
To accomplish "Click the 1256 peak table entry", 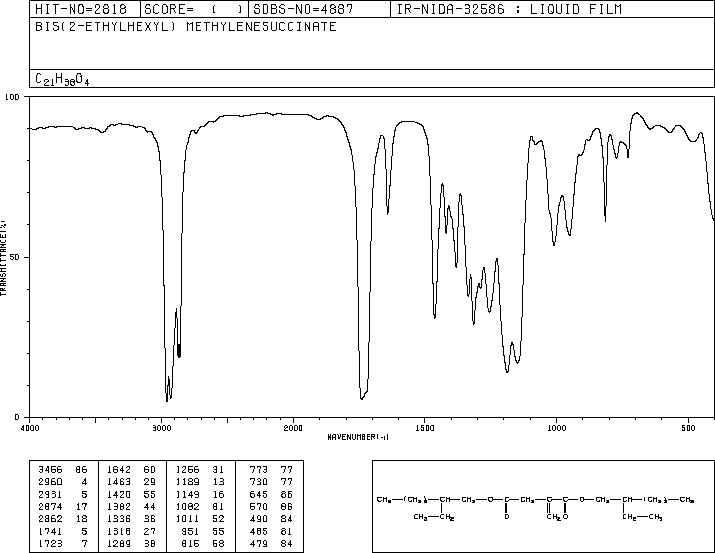I will coord(200,470).
